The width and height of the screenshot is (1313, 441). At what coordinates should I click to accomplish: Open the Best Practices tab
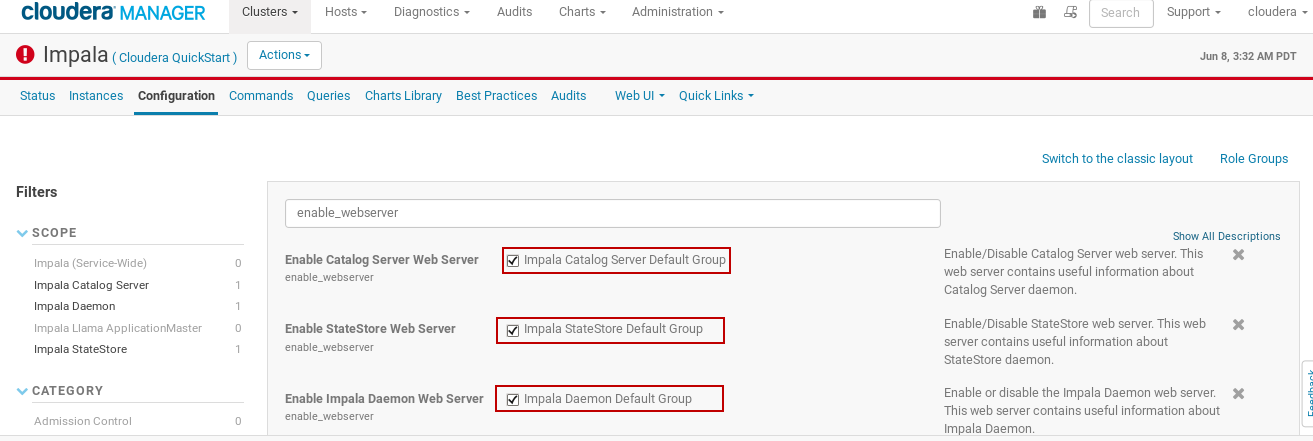click(x=496, y=96)
